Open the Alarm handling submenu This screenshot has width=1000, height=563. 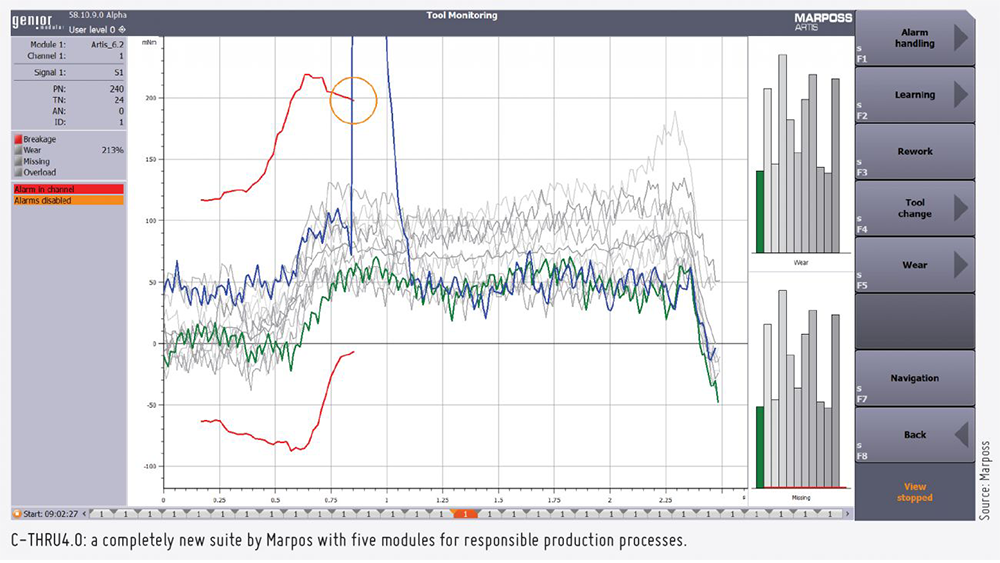pos(914,38)
